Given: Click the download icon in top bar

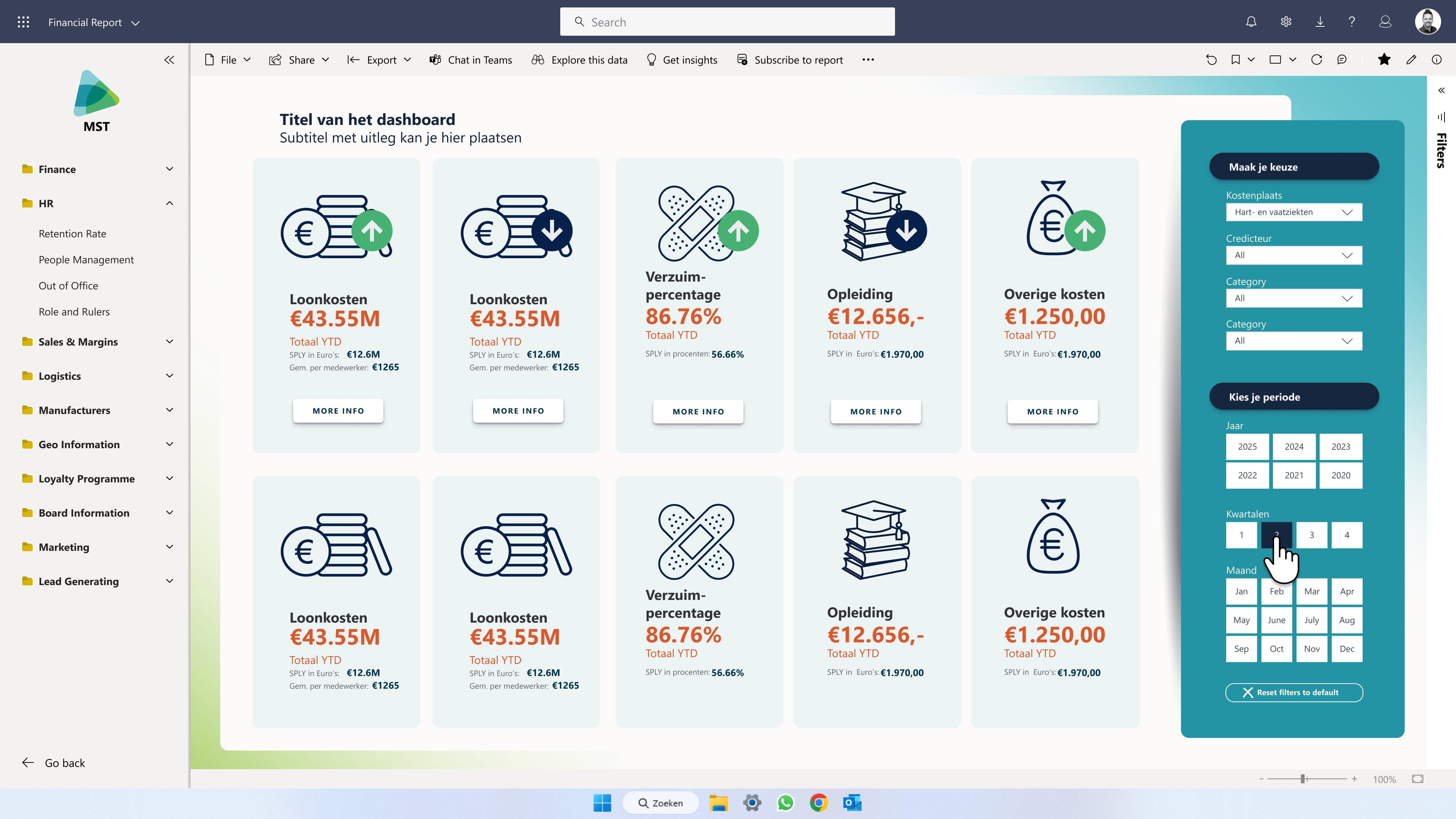Looking at the screenshot, I should tap(1320, 22).
